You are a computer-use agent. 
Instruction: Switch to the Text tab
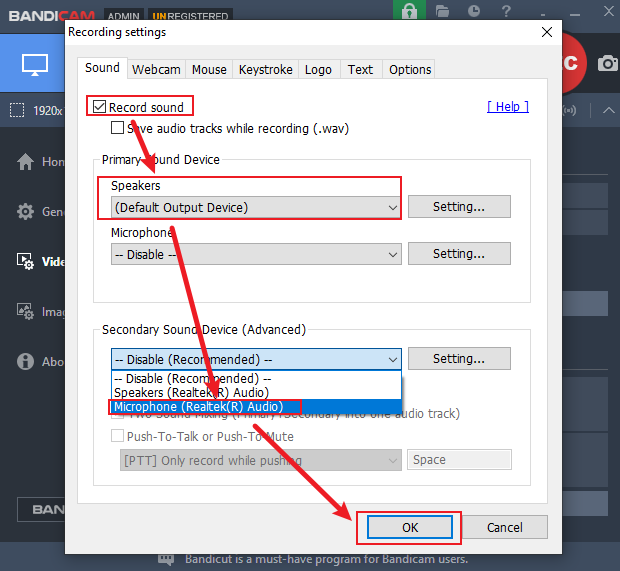pos(360,70)
